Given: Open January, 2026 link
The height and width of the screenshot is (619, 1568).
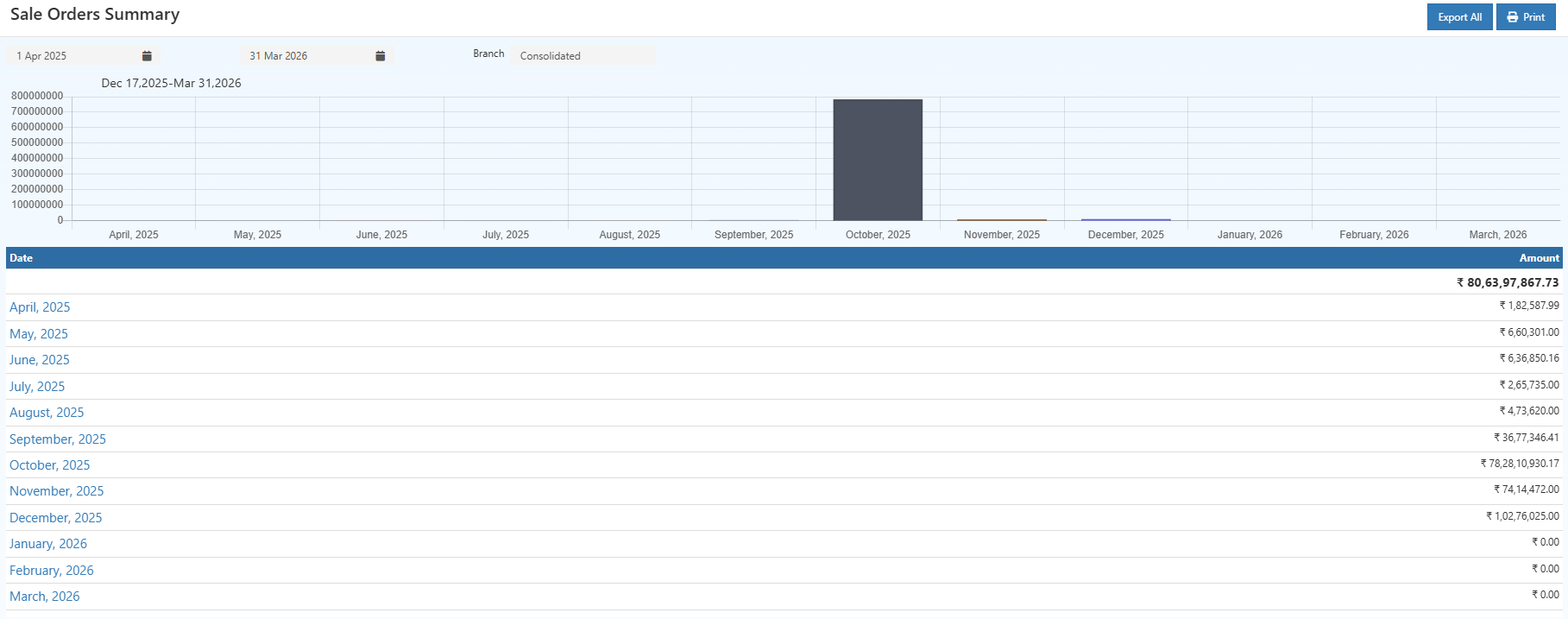Looking at the screenshot, I should (48, 544).
